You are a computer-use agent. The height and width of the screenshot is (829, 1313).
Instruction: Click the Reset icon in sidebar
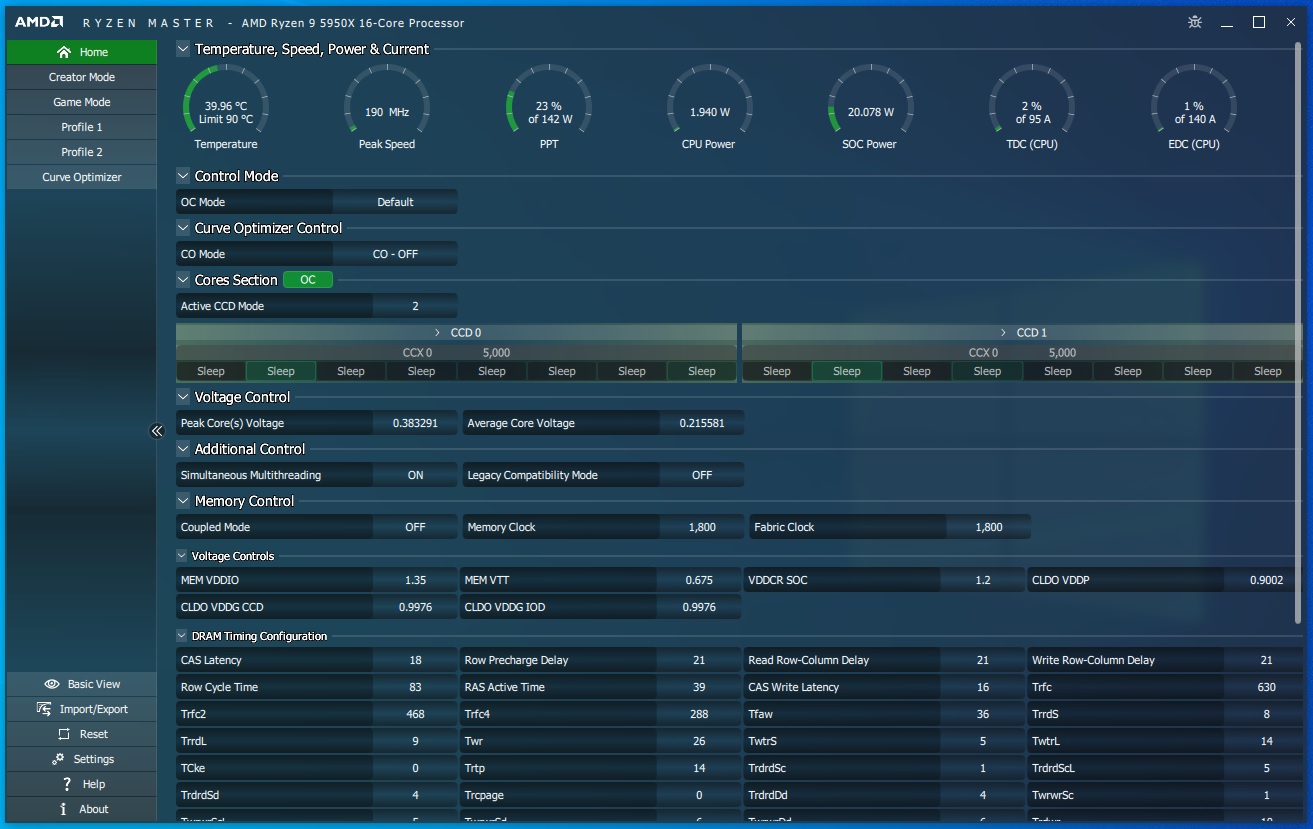tap(64, 734)
